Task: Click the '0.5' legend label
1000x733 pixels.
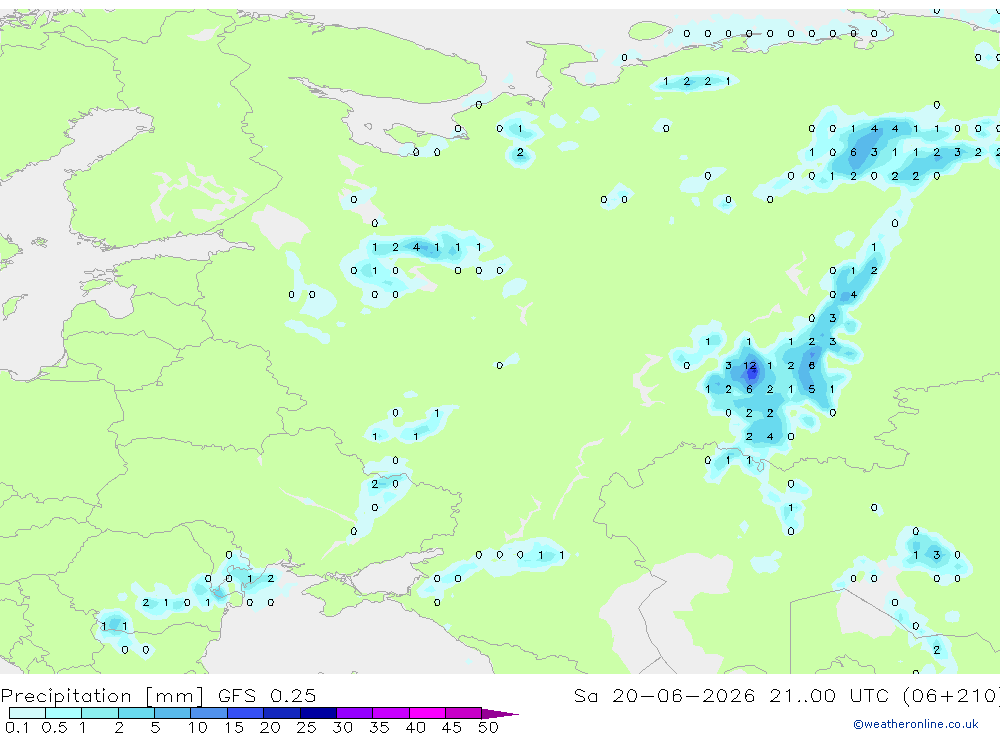Action: [x=54, y=727]
